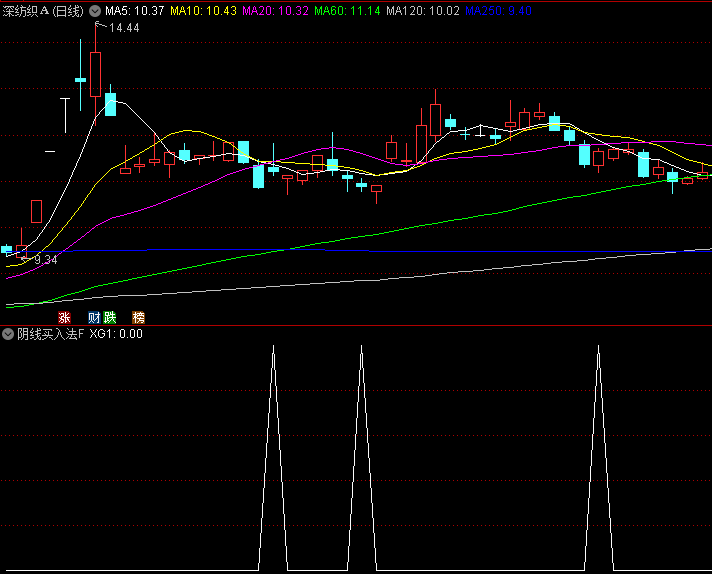Viewport: 712px width, 574px height.
Task: Click the green 跌 marker icon
Action: click(x=109, y=317)
